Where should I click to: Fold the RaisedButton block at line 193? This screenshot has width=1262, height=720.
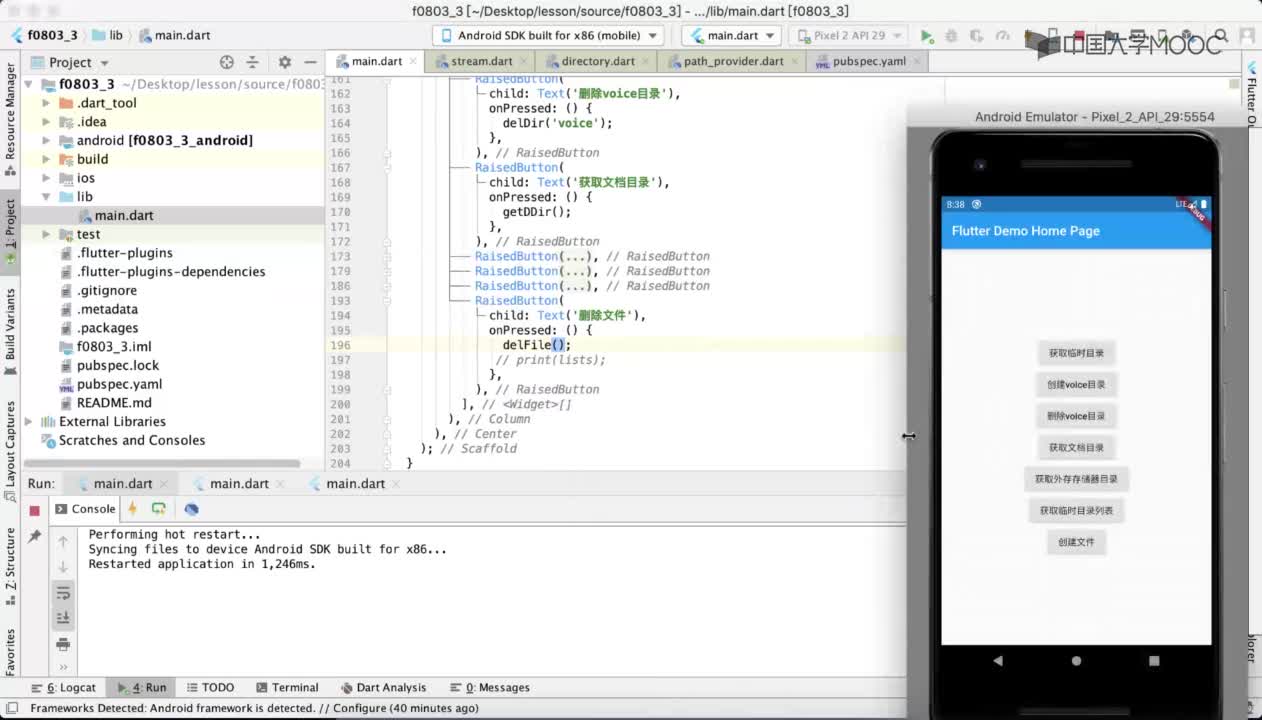click(386, 301)
